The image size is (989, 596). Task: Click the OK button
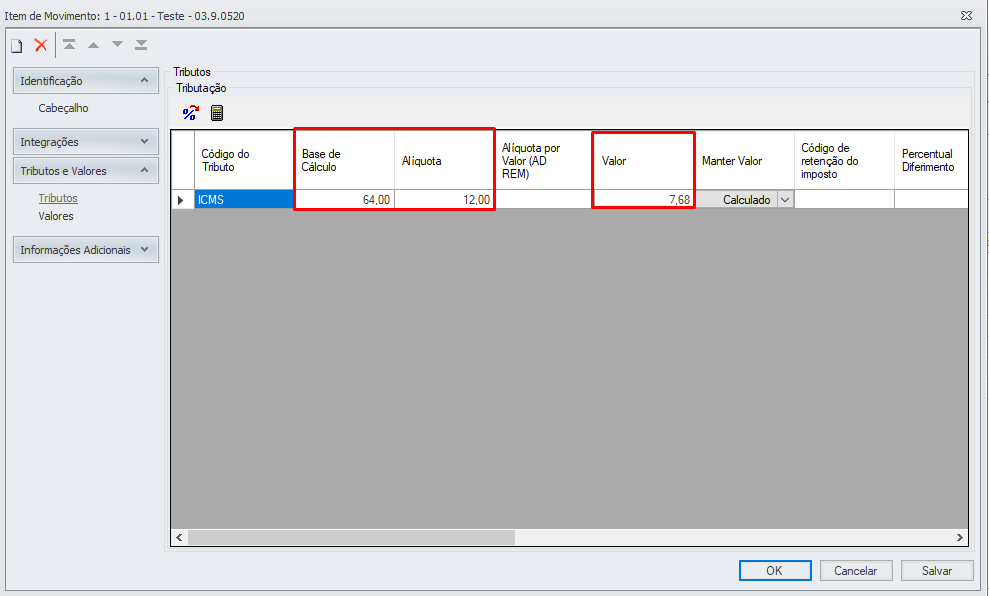point(775,571)
